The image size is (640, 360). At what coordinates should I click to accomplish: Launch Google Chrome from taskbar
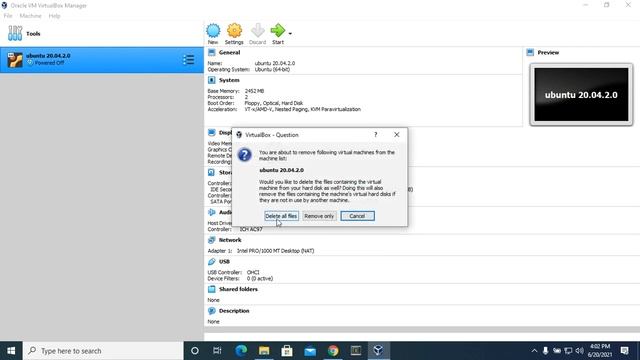333,351
